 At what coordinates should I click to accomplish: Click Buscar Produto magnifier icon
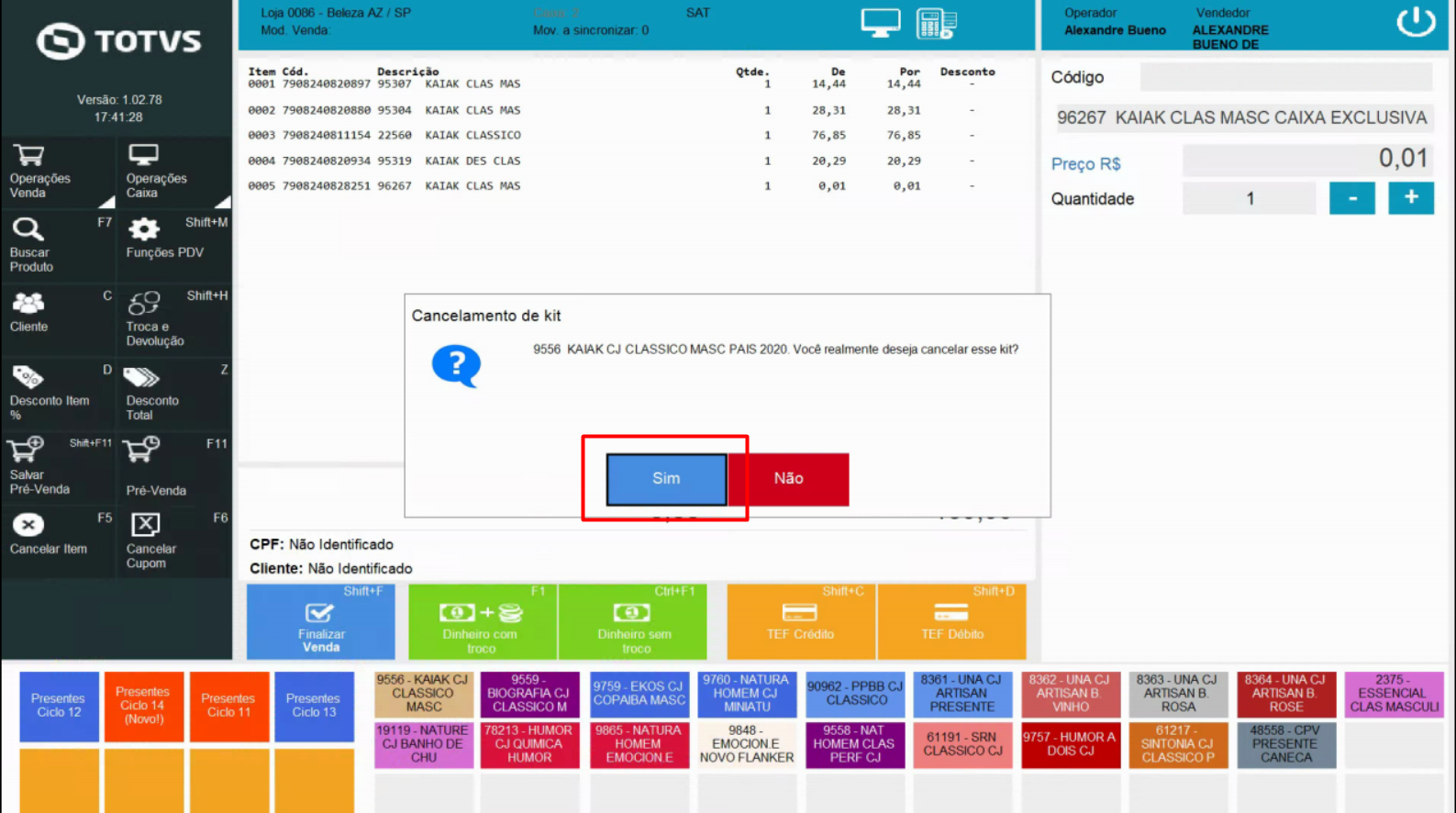(28, 228)
